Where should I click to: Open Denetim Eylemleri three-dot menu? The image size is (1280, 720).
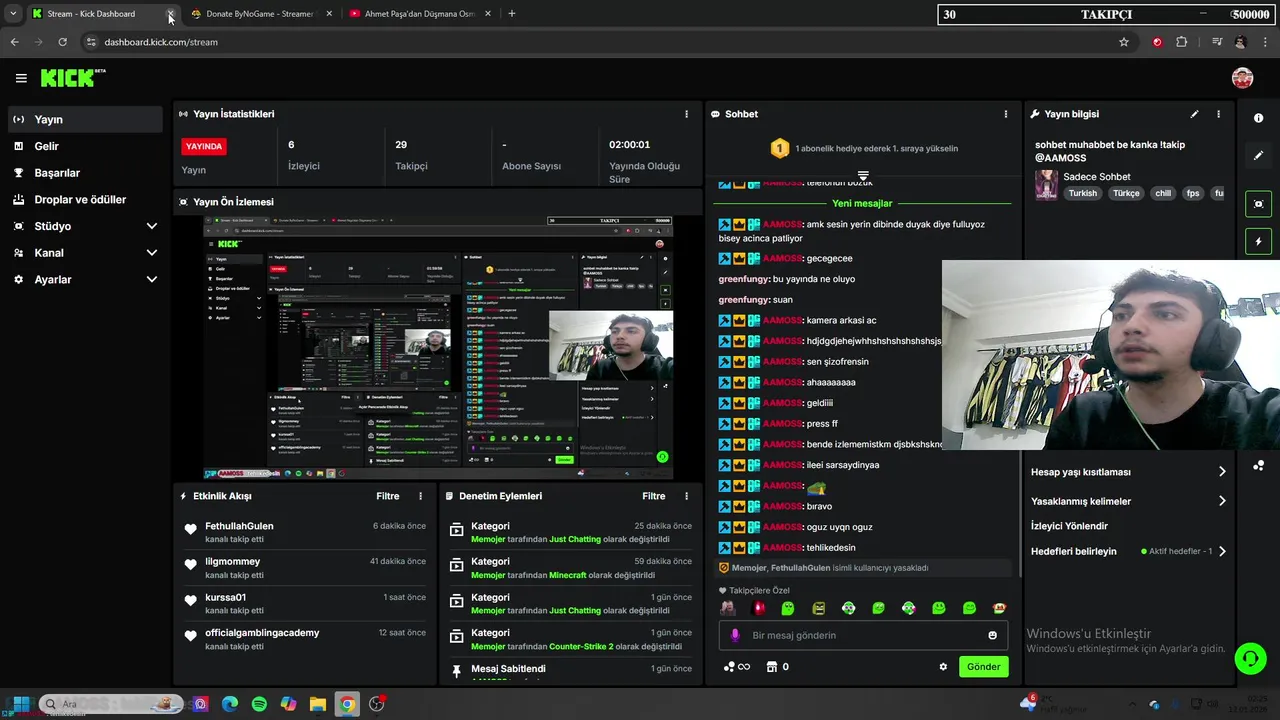point(686,496)
